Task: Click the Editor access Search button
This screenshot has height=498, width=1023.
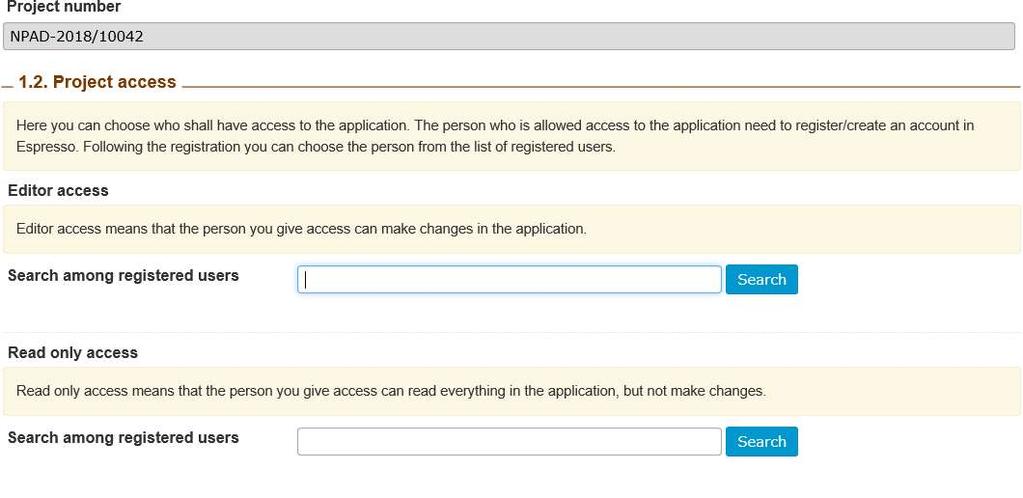Action: [x=761, y=279]
